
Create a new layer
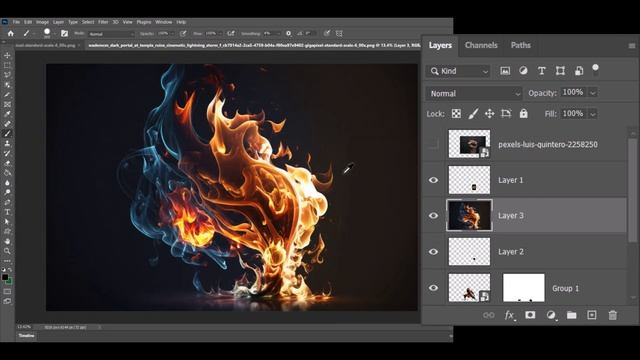pos(592,315)
